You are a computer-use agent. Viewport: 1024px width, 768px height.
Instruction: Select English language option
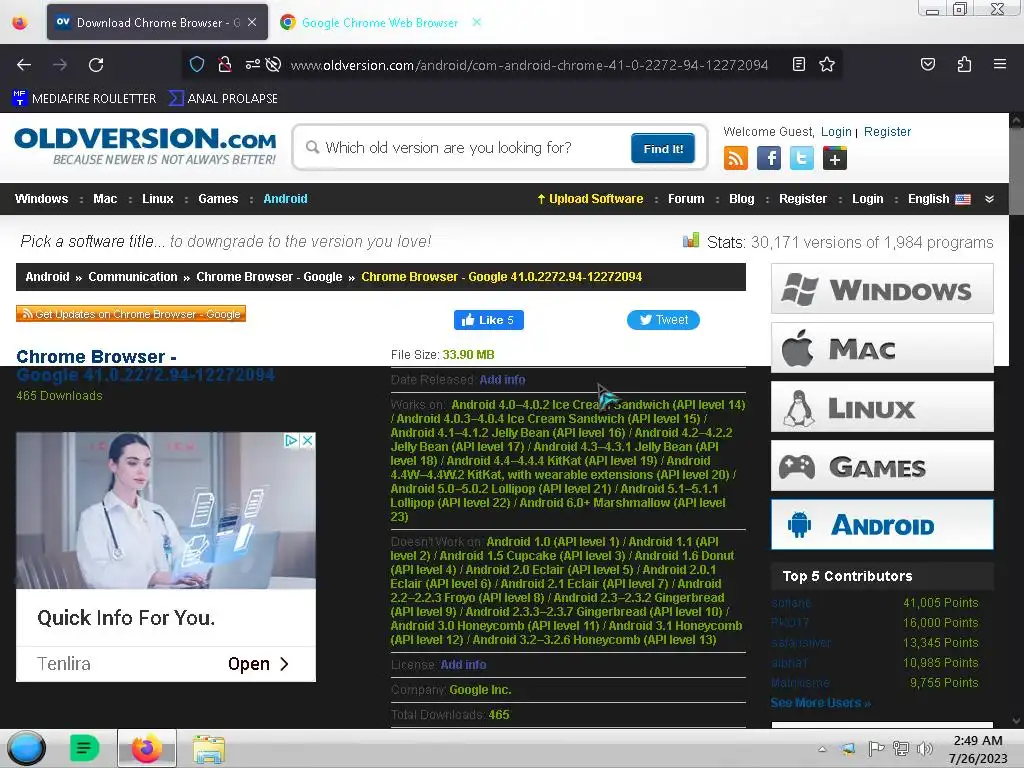click(x=938, y=199)
